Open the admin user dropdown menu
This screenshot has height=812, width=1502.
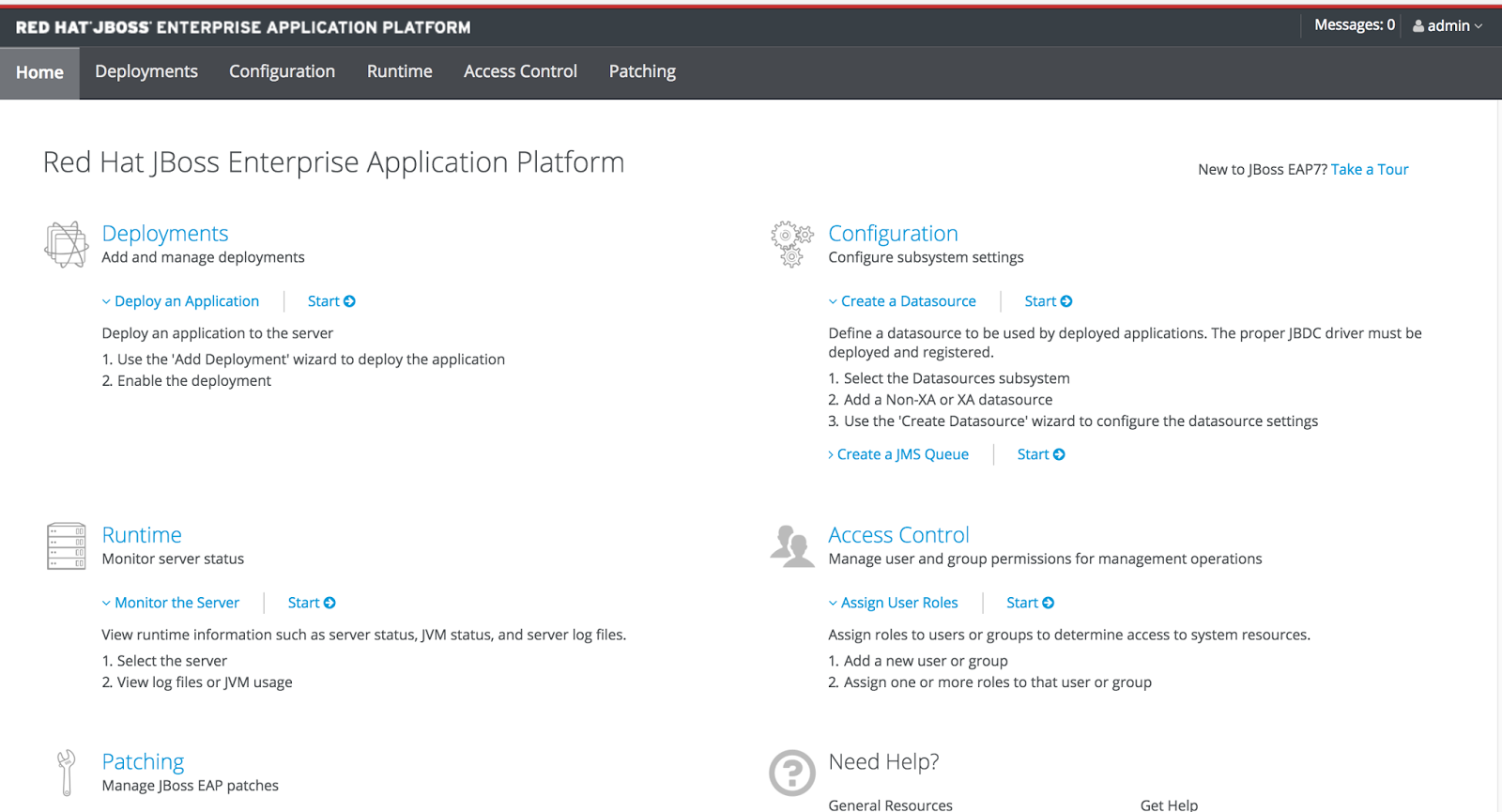(x=1448, y=26)
